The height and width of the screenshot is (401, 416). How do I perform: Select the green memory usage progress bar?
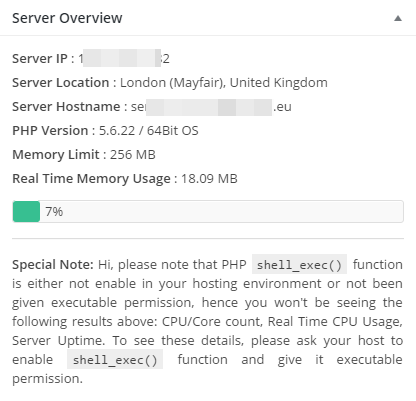[26, 211]
